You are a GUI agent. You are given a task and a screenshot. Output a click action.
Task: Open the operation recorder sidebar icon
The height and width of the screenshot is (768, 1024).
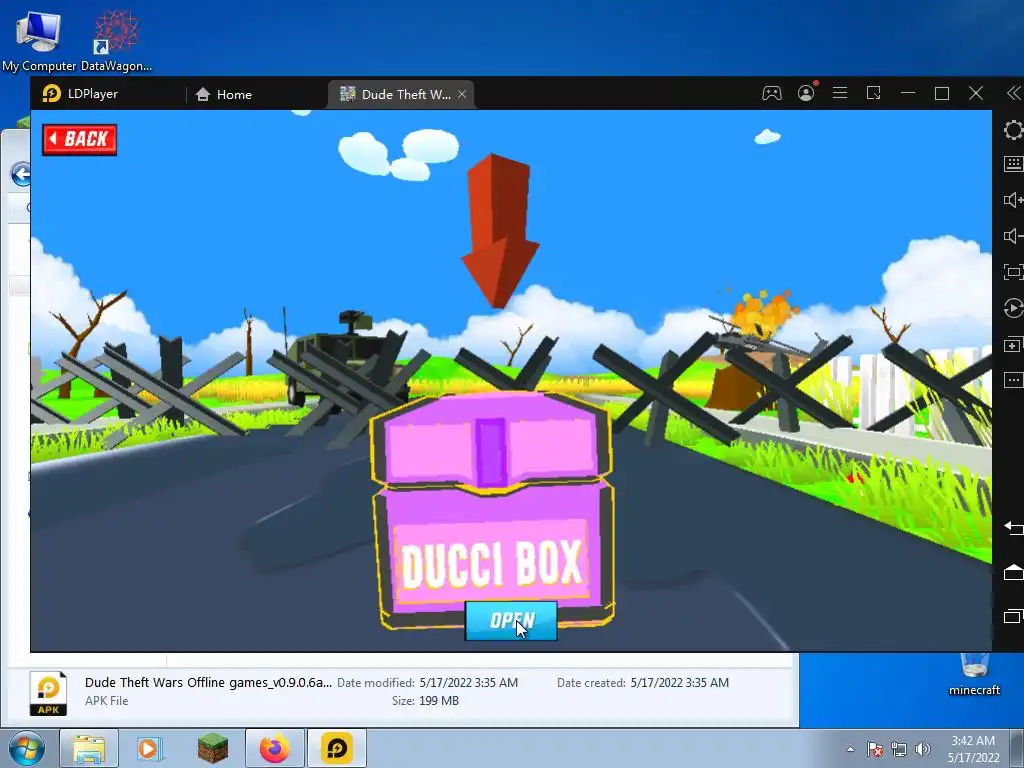click(x=1014, y=308)
